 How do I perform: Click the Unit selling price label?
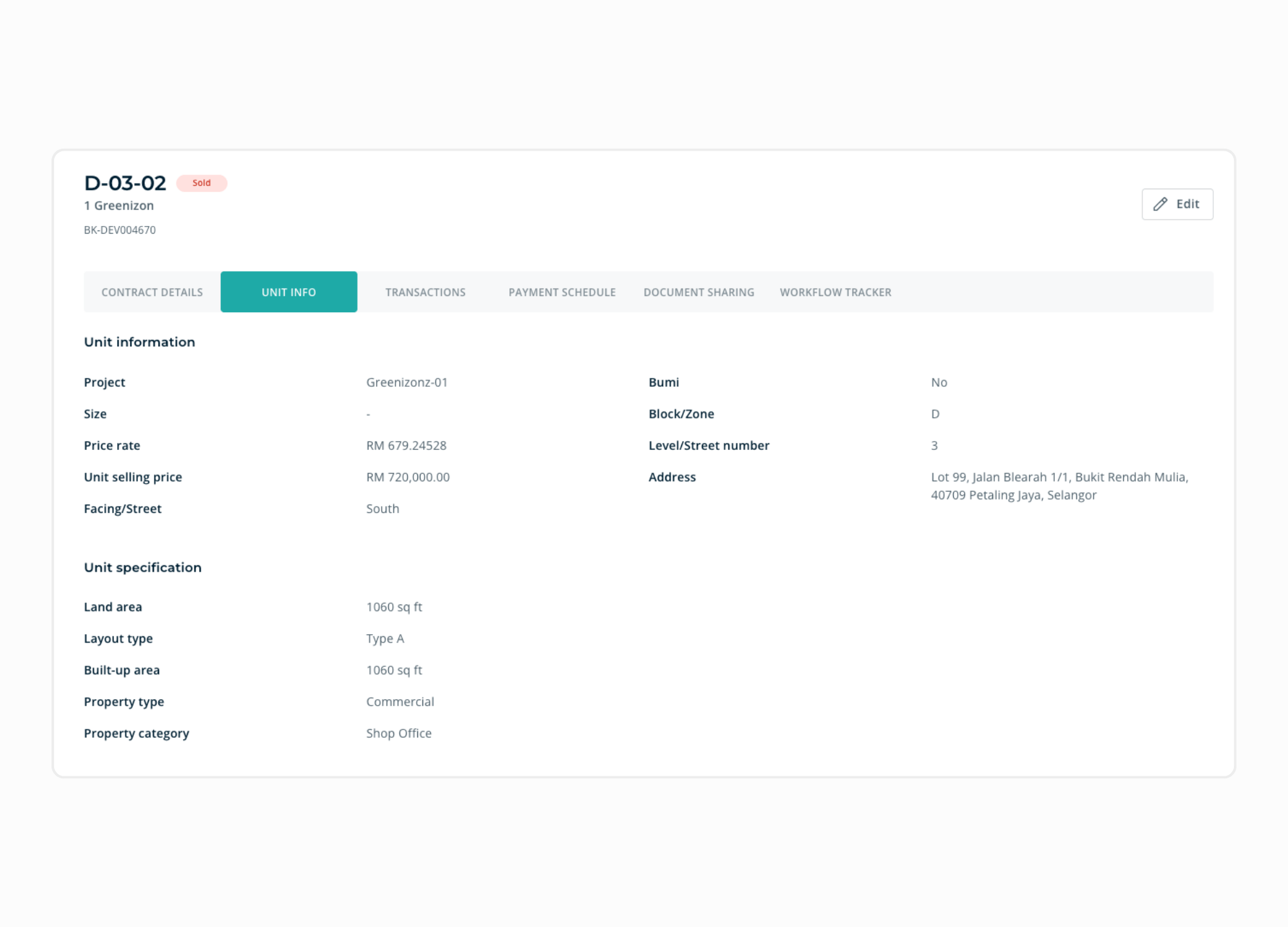pyautogui.click(x=133, y=477)
